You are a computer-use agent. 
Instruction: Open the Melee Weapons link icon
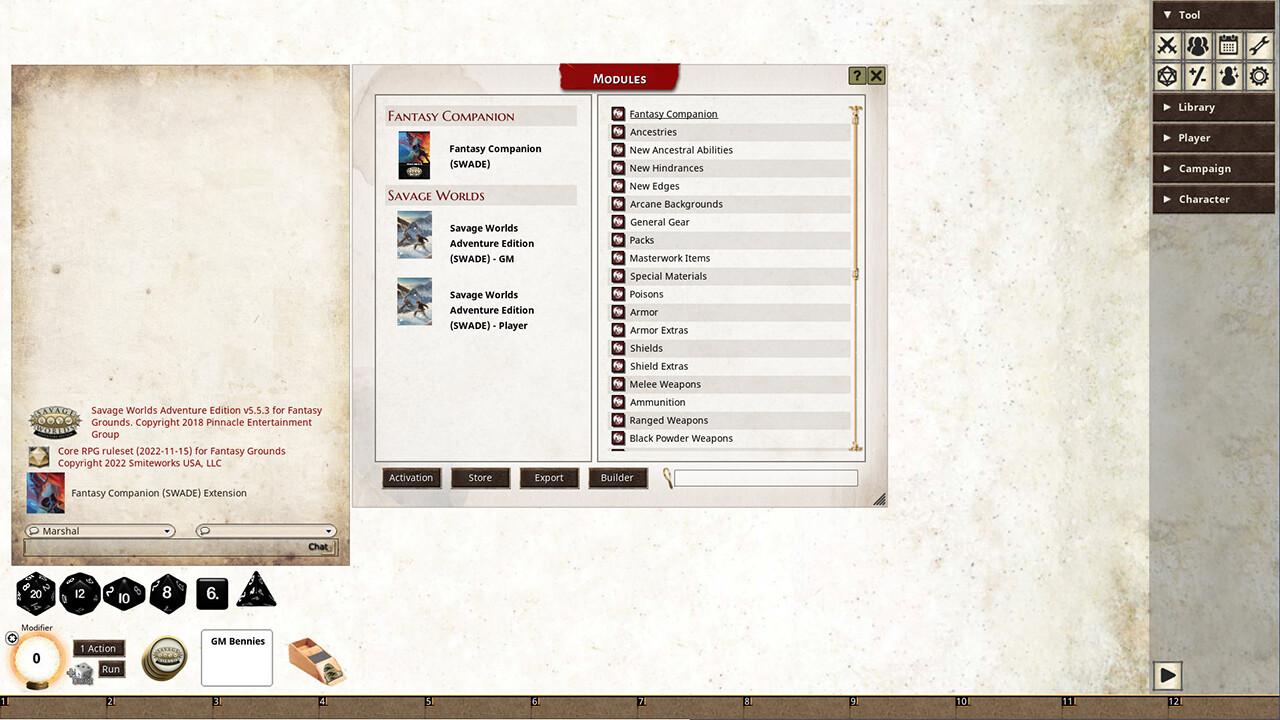coord(618,384)
